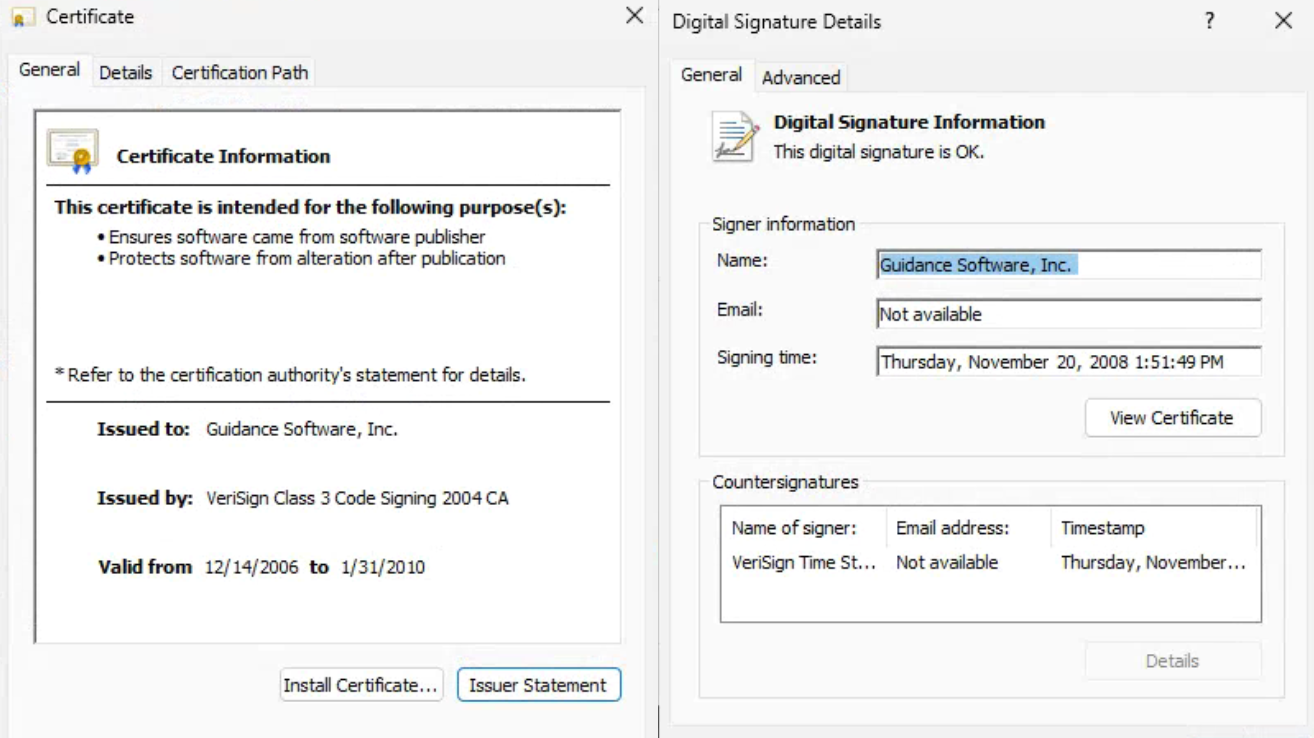The width and height of the screenshot is (1314, 738).
Task: Click the certificate ribbon icon beside Certificate Information
Action: [73, 151]
